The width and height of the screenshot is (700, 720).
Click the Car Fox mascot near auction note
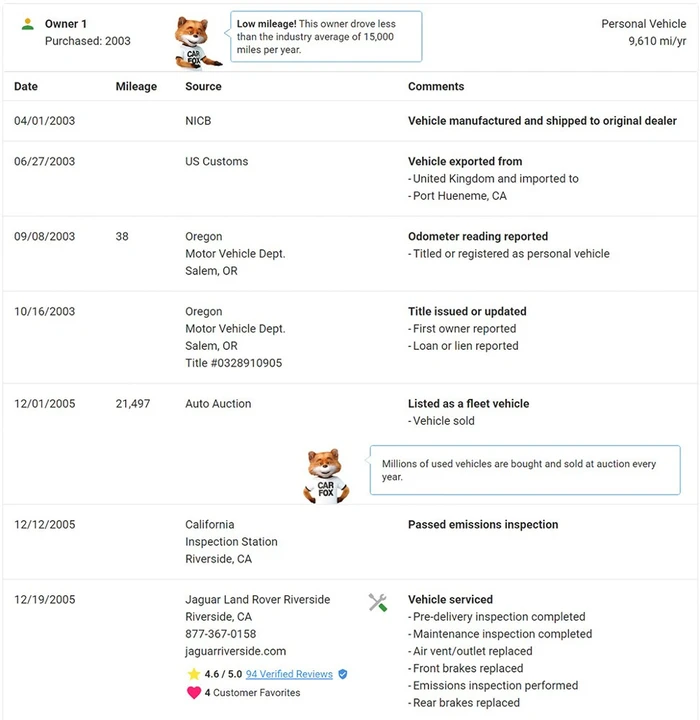(326, 476)
